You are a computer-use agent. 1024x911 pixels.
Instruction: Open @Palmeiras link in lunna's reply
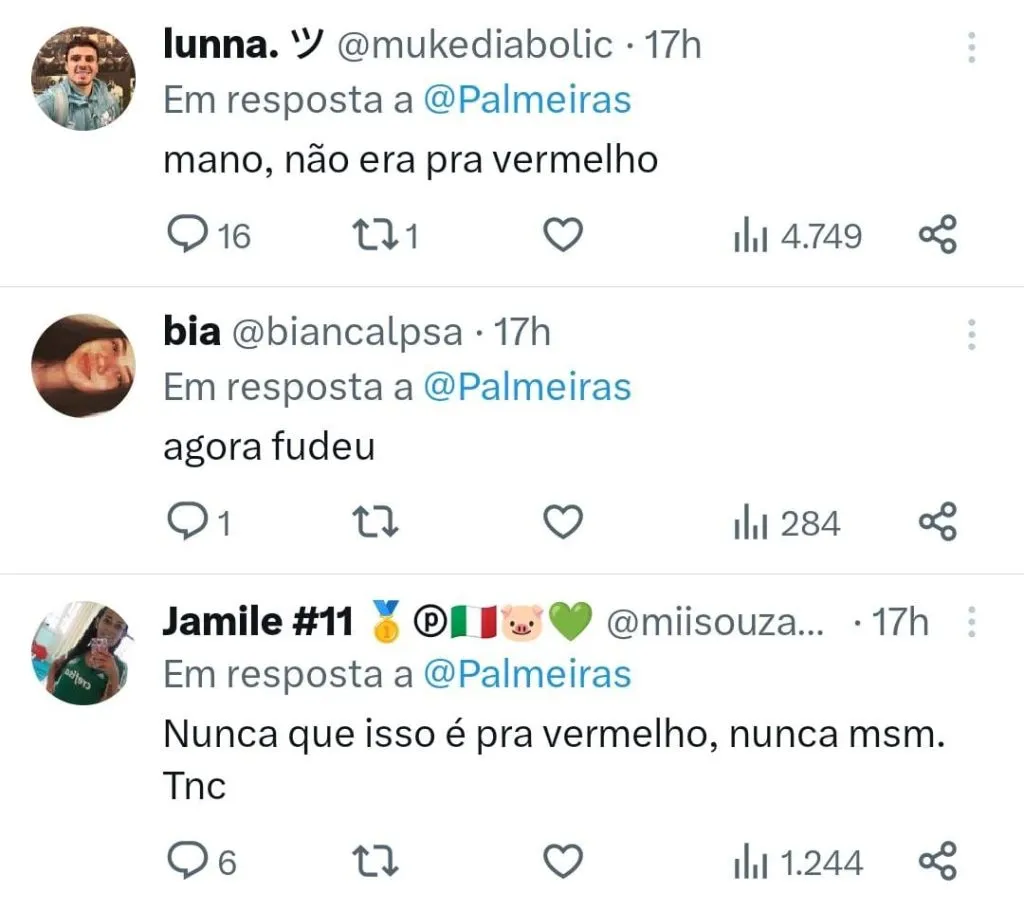point(527,101)
